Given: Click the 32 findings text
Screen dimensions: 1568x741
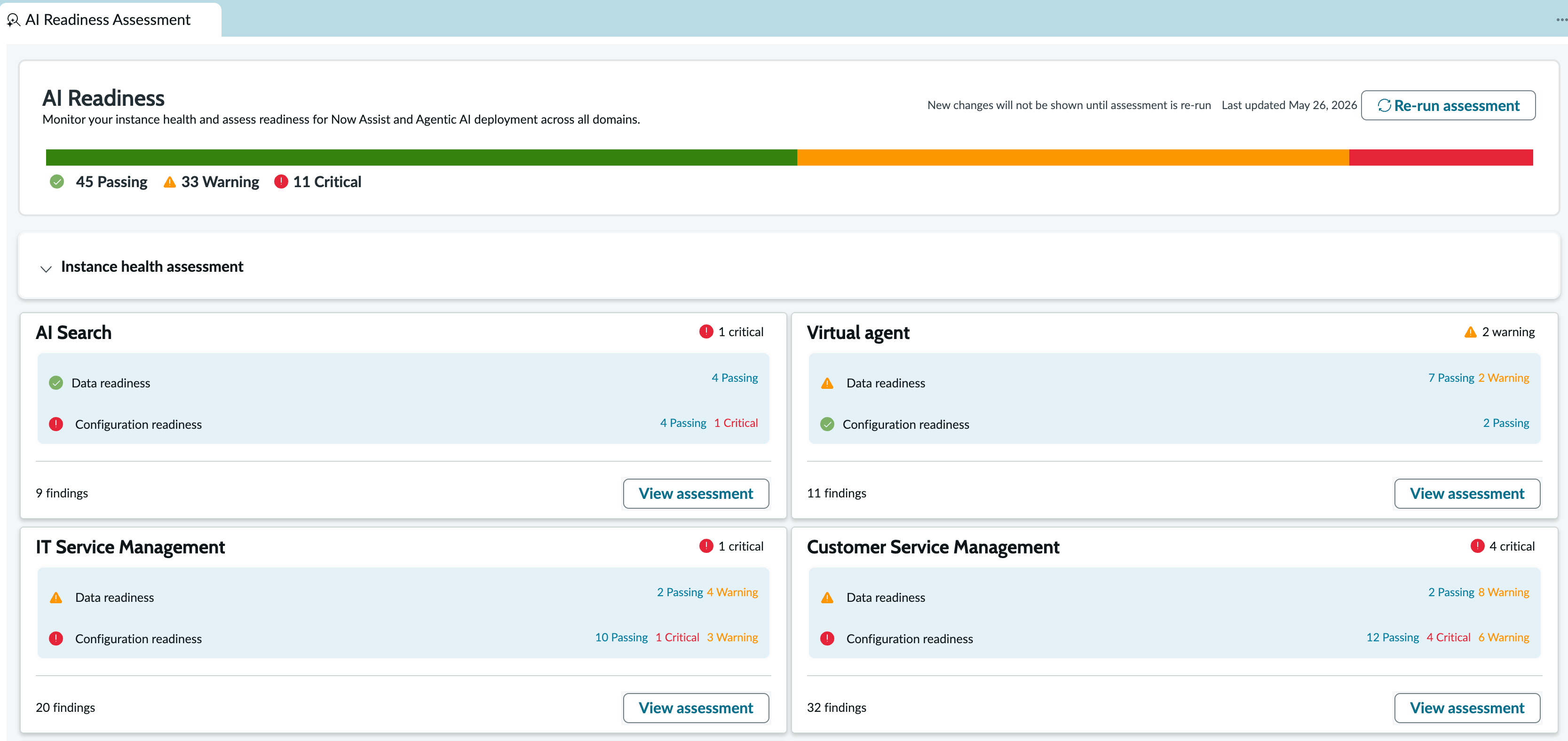Looking at the screenshot, I should [836, 707].
